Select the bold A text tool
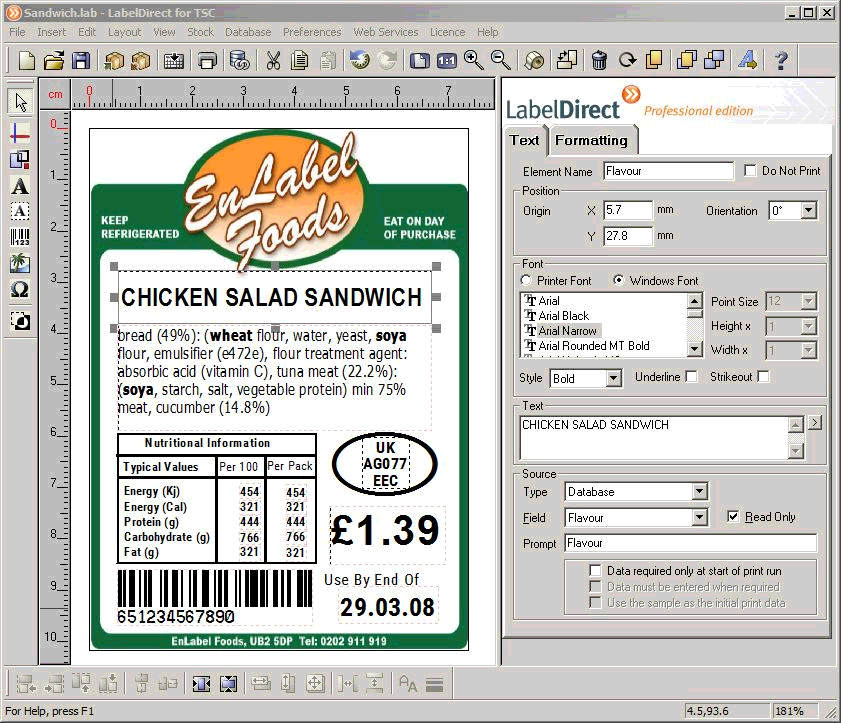Viewport: 841px width, 723px height. 20,186
